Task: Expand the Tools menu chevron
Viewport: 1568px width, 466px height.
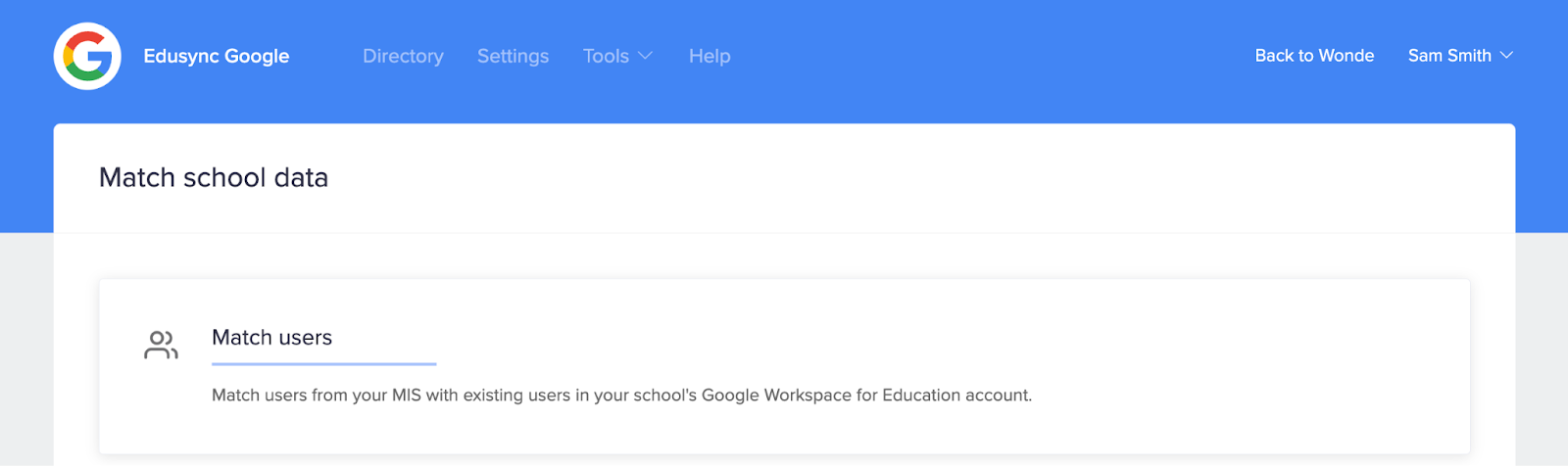Action: [x=645, y=56]
